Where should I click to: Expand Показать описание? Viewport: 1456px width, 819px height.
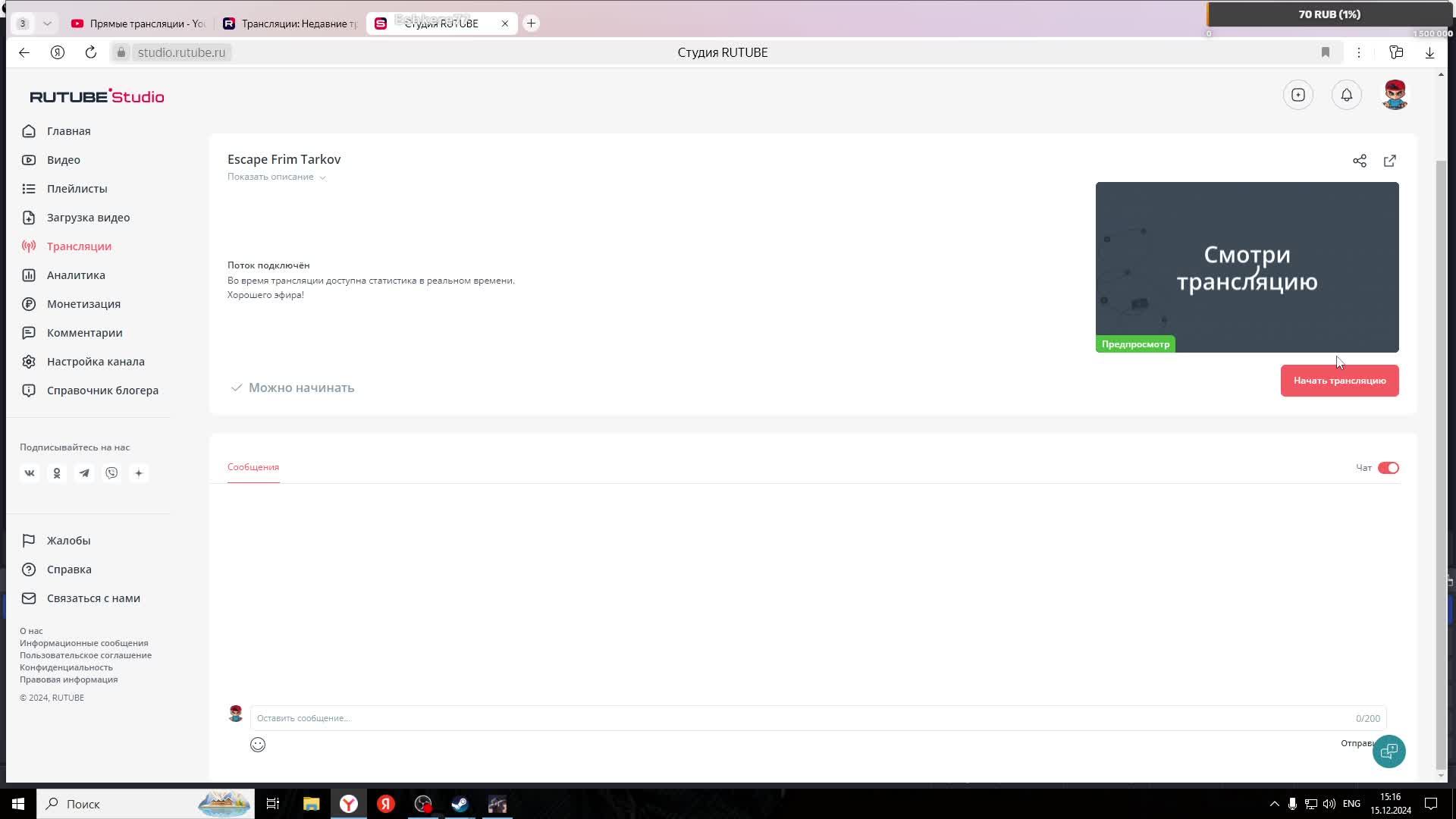point(276,177)
